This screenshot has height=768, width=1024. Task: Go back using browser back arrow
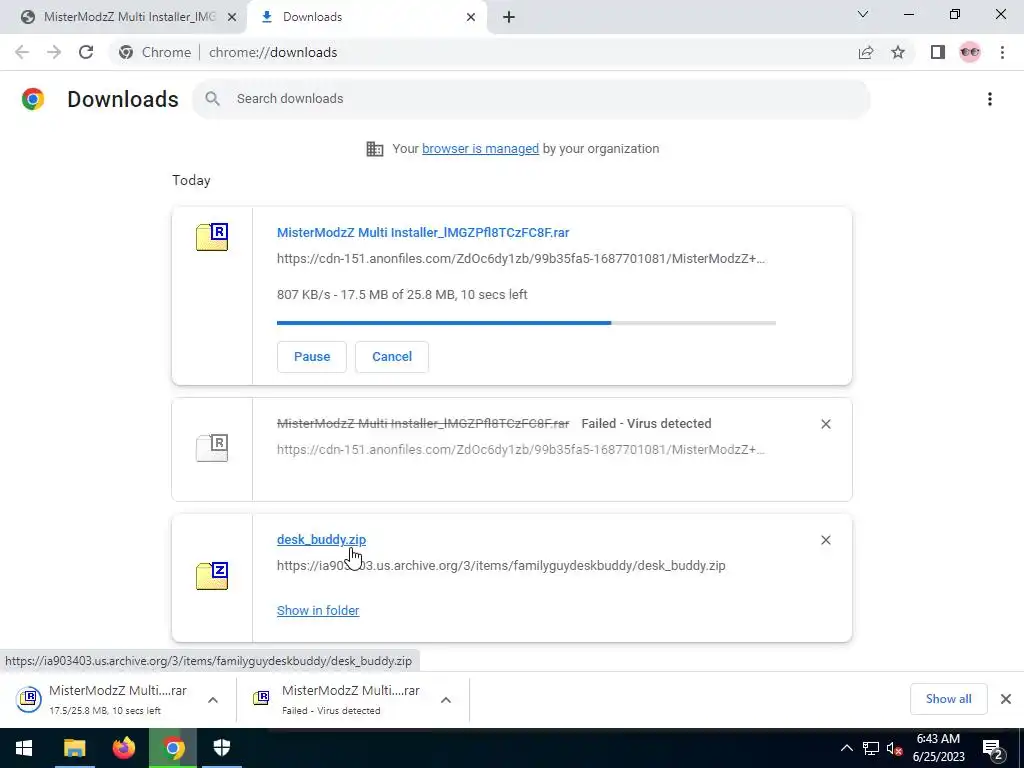22,52
